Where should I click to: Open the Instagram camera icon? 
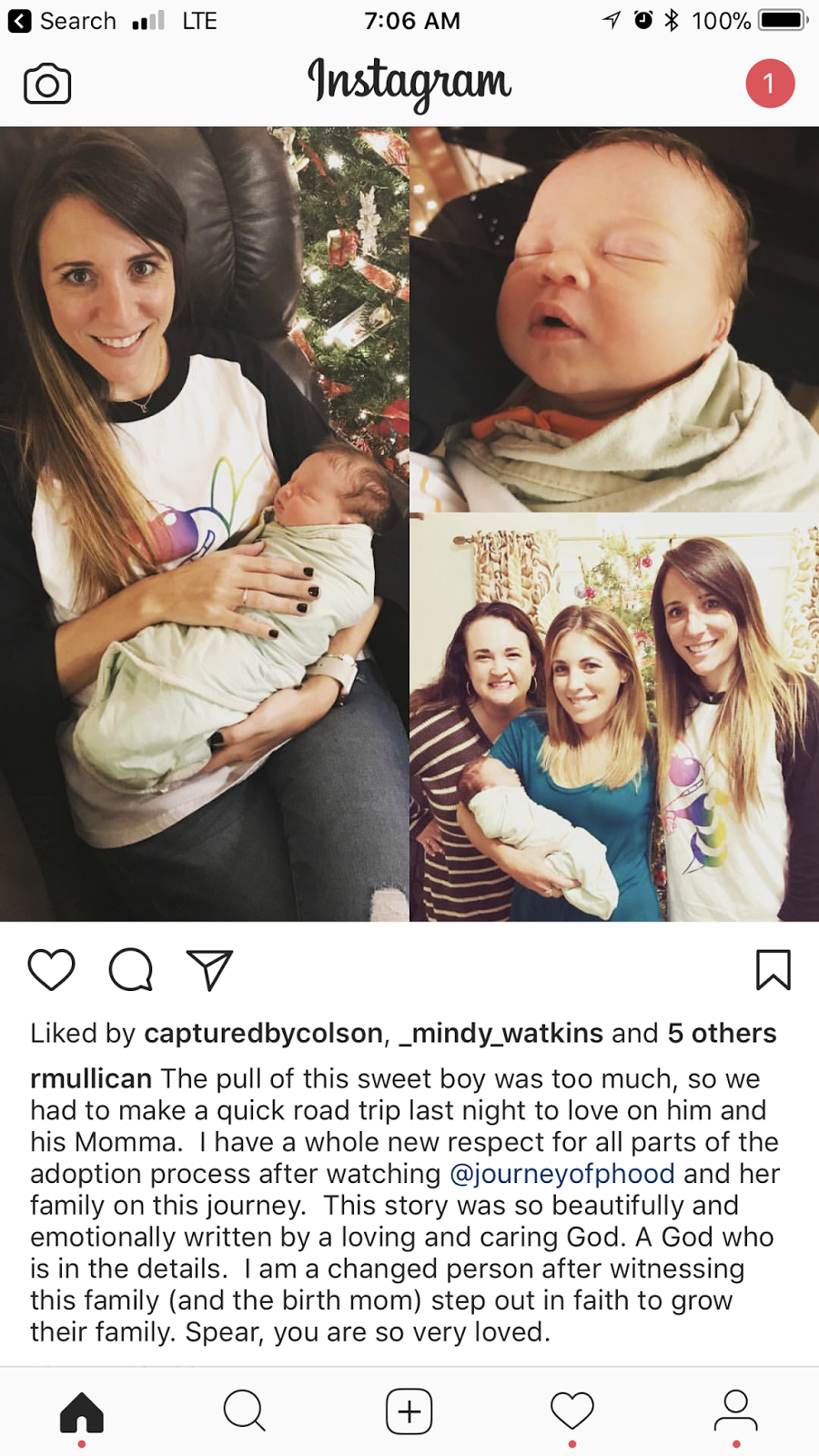click(47, 84)
